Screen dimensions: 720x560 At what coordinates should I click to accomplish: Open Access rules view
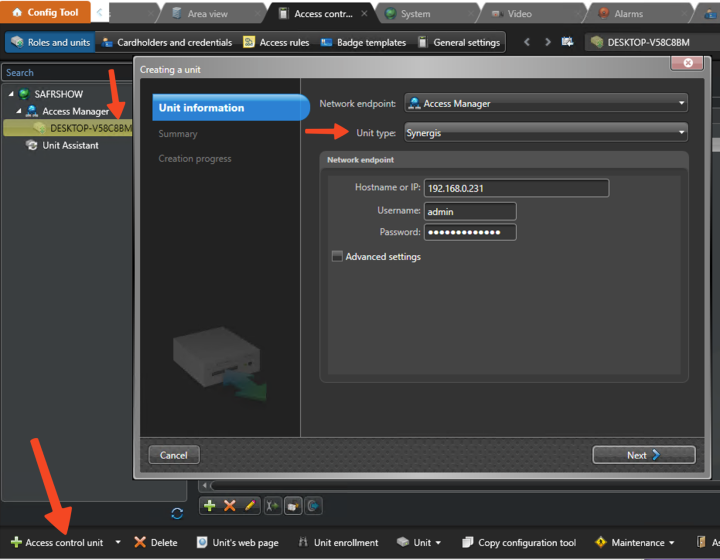pyautogui.click(x=276, y=42)
